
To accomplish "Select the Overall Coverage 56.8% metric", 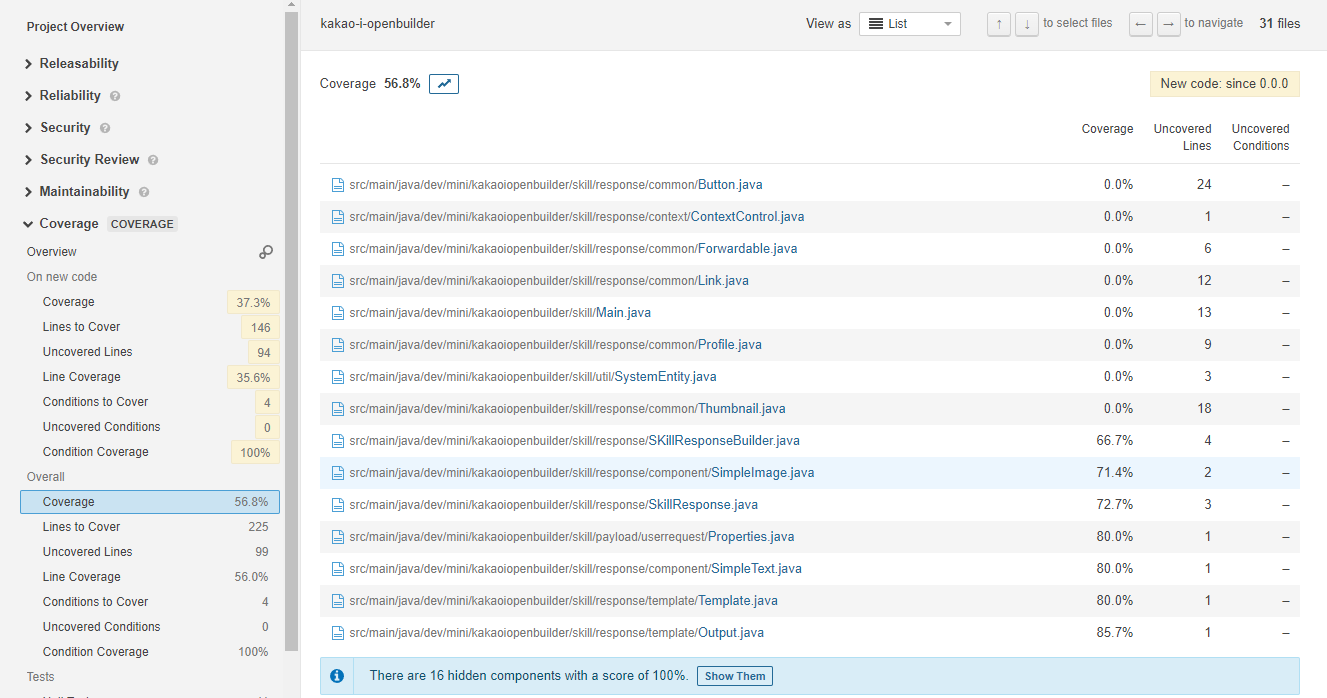I will 149,501.
